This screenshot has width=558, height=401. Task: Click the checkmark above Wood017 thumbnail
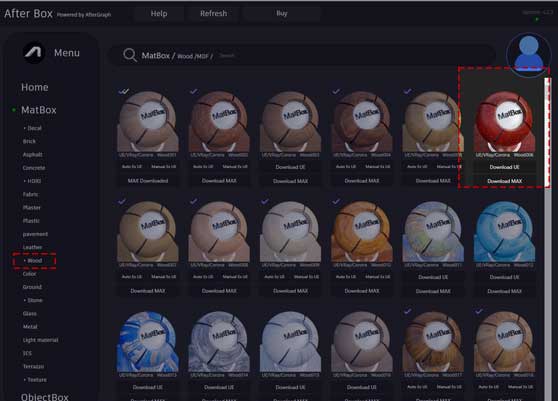coord(408,311)
